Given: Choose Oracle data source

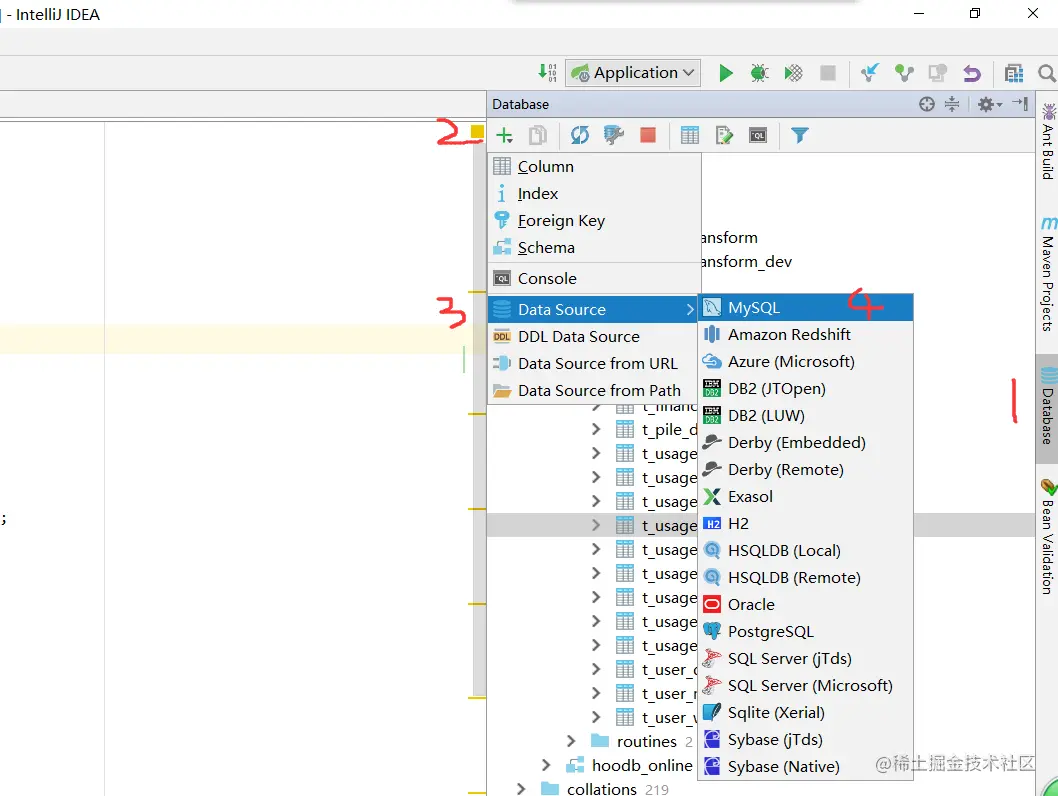Looking at the screenshot, I should 806,604.
